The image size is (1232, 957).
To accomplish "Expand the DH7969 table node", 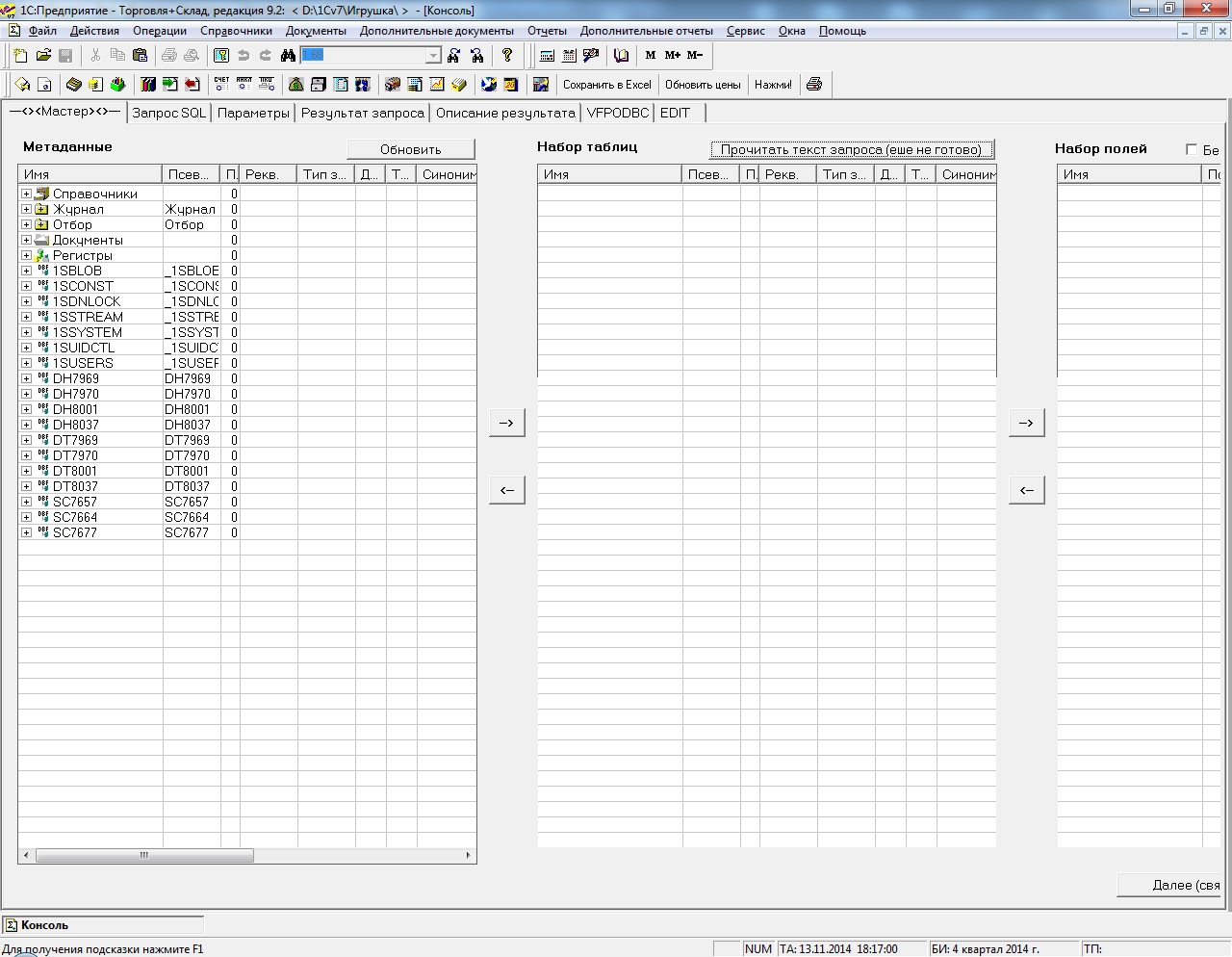I will point(26,378).
